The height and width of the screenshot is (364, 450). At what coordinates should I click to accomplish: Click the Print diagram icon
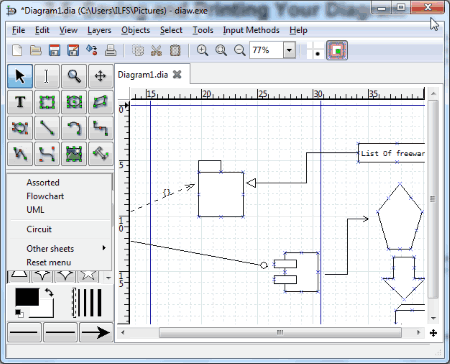(110, 50)
